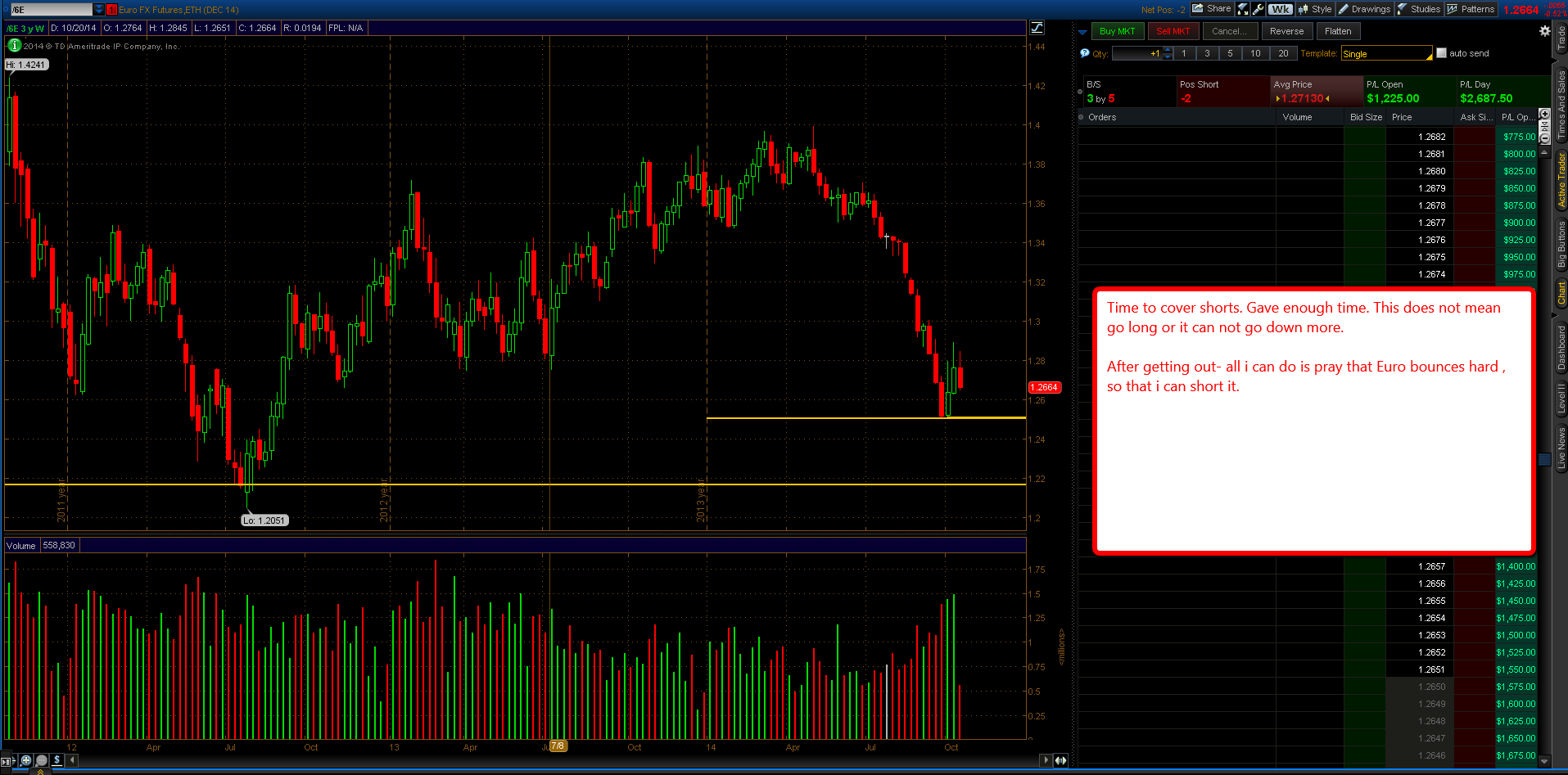Viewport: 1568px width, 775px height.
Task: Click the time axis expand/compress icon
Action: click(1061, 760)
